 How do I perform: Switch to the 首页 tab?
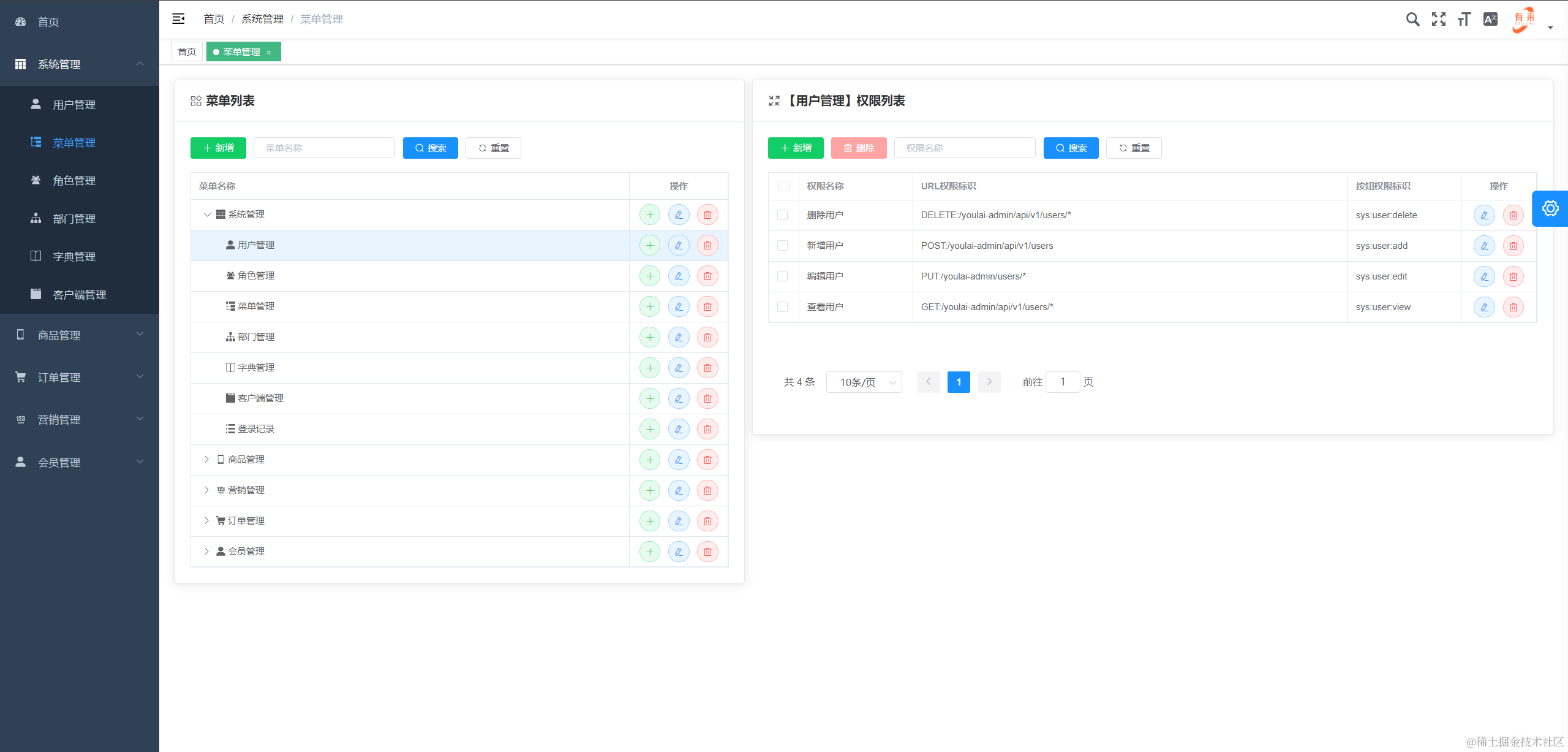tap(187, 52)
